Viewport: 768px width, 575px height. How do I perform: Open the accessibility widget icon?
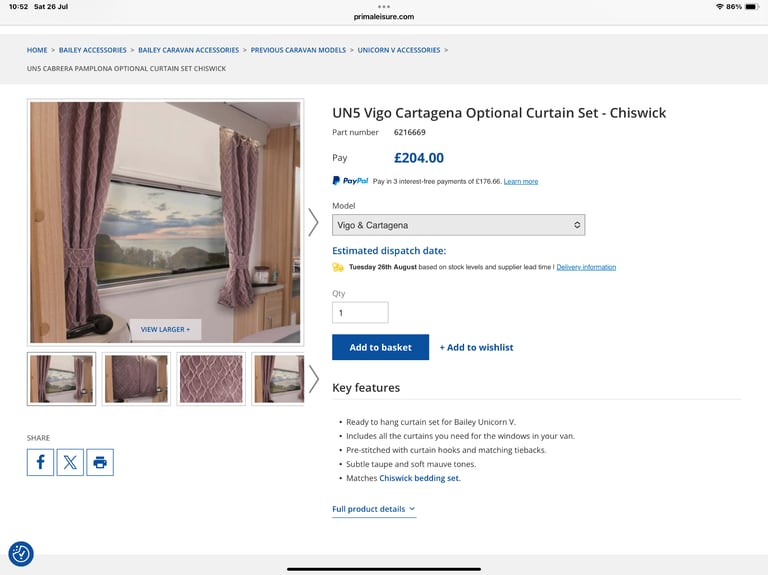coord(21,554)
